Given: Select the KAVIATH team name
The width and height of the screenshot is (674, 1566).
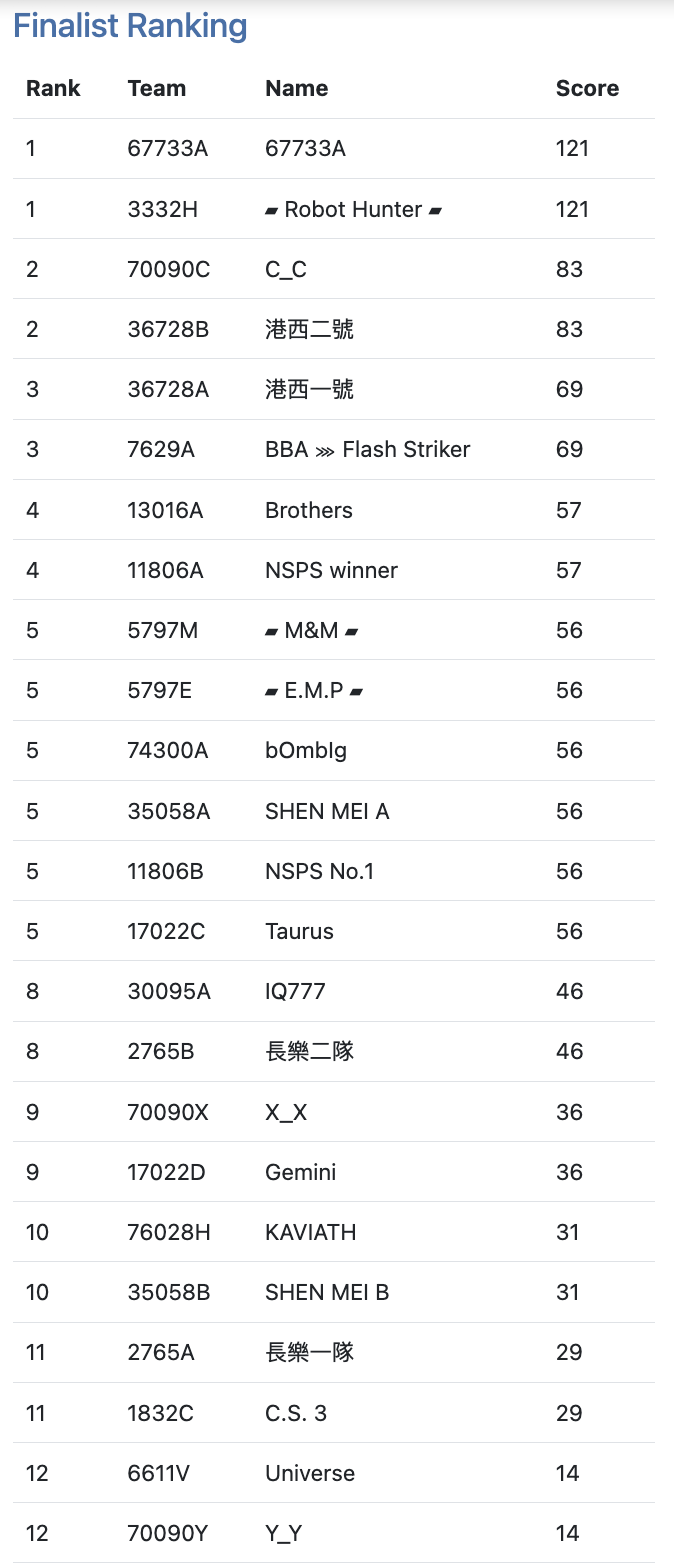Looking at the screenshot, I should pyautogui.click(x=310, y=1232).
